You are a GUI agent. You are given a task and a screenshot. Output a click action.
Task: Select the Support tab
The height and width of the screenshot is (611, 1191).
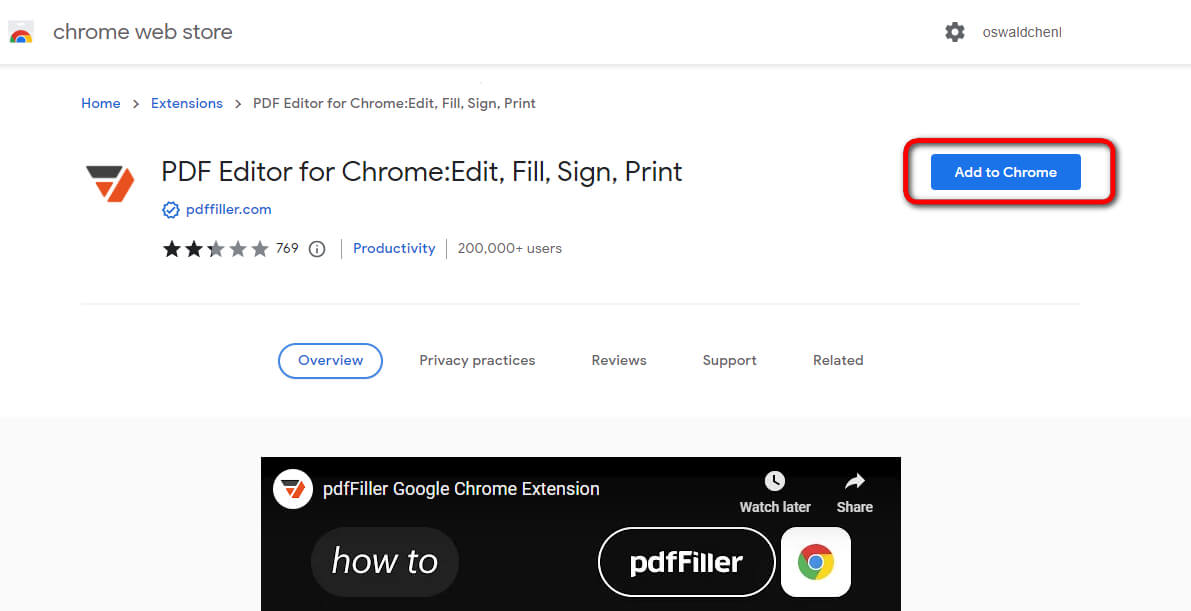tap(729, 360)
